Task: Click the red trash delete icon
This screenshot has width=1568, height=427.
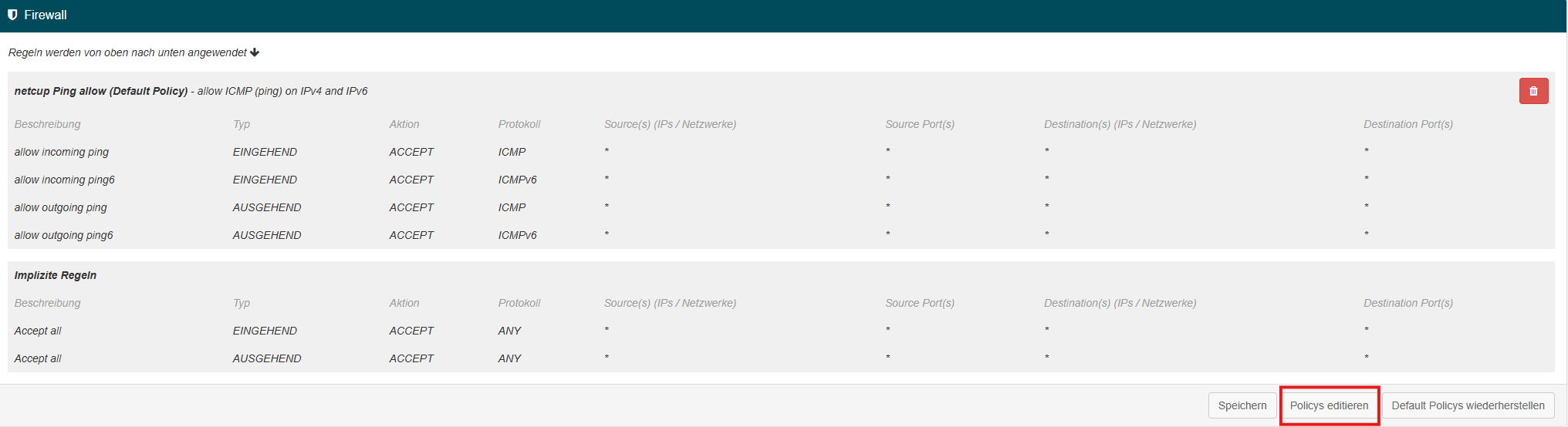Action: click(x=1533, y=91)
